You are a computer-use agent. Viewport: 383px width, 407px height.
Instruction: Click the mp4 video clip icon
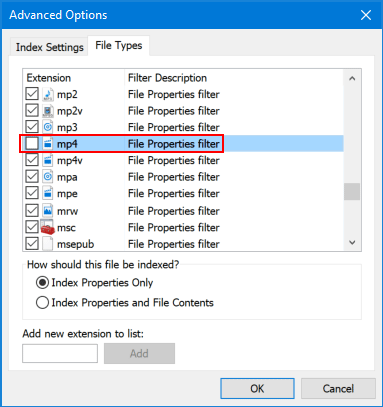(x=48, y=144)
